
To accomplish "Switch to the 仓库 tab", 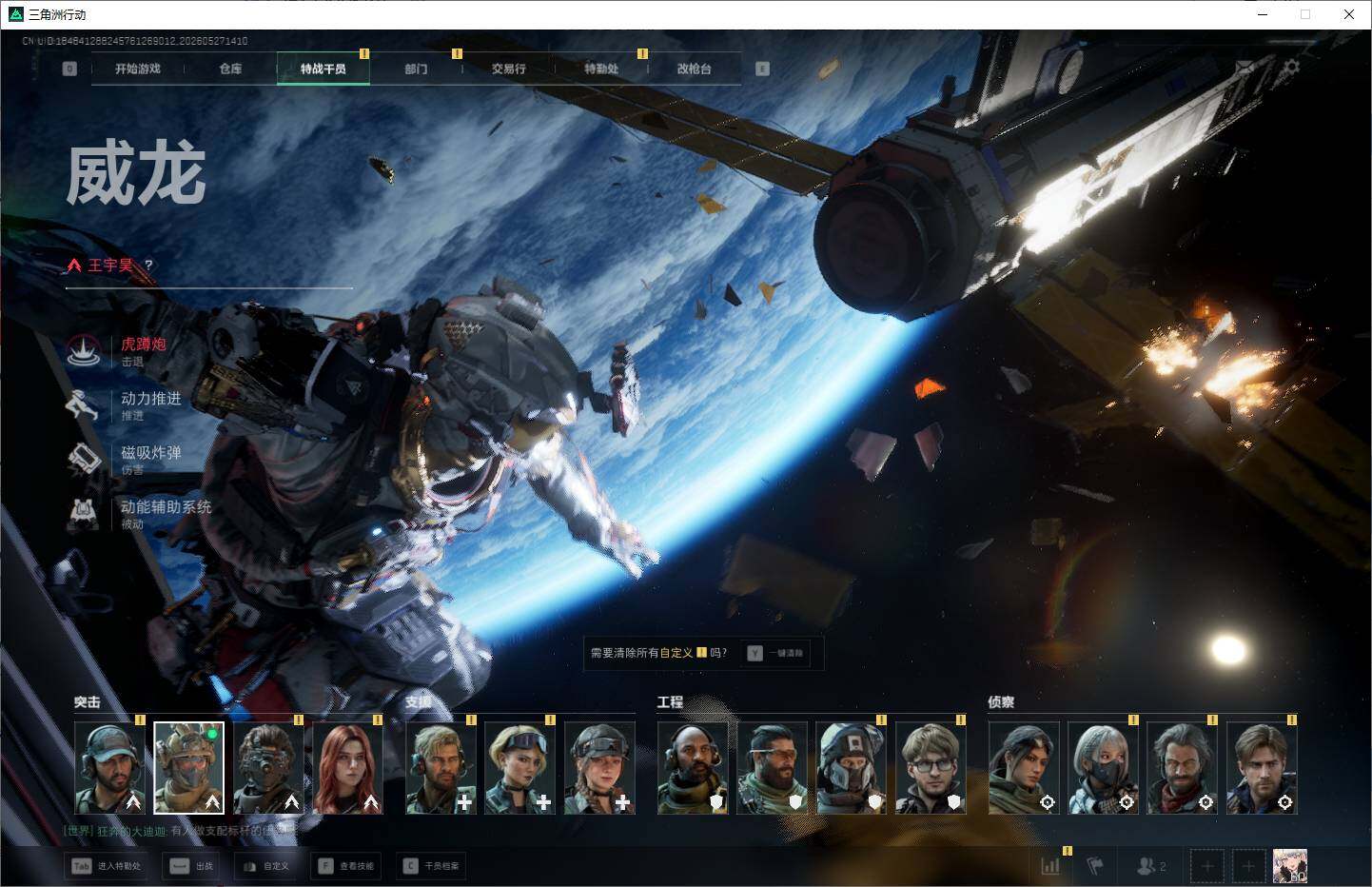I will pos(230,69).
